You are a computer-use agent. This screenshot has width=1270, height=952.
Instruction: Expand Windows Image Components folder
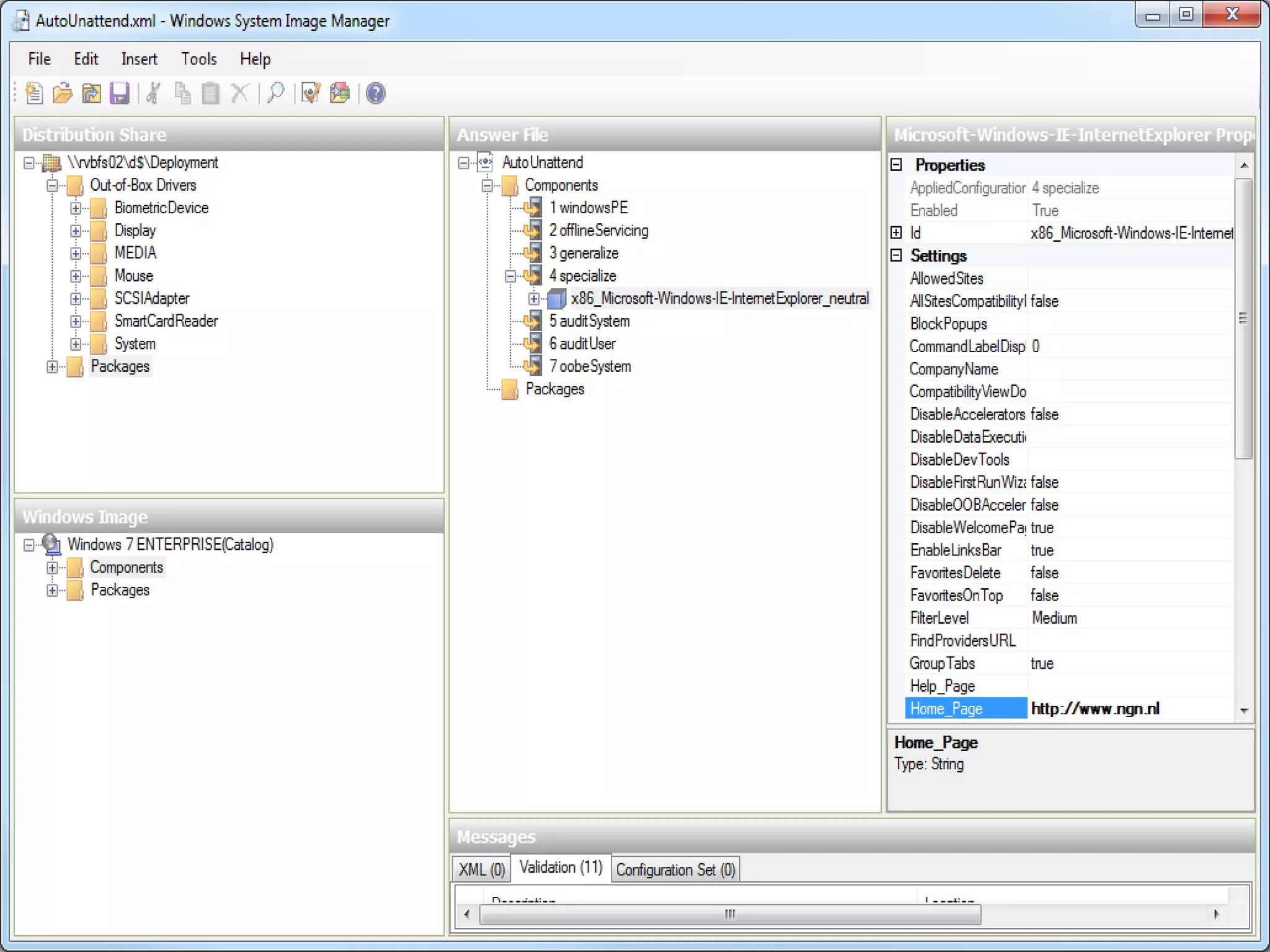pos(53,567)
